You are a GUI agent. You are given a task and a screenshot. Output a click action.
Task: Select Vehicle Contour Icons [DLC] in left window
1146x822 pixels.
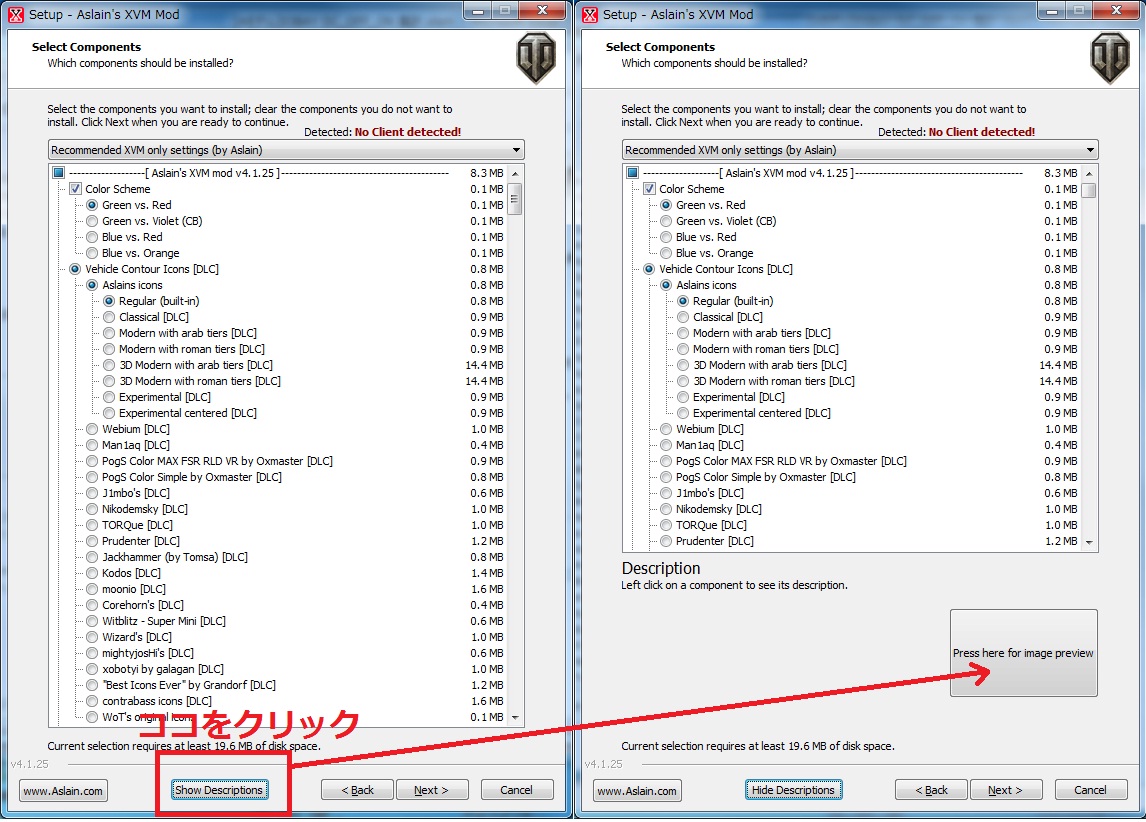pos(75,269)
